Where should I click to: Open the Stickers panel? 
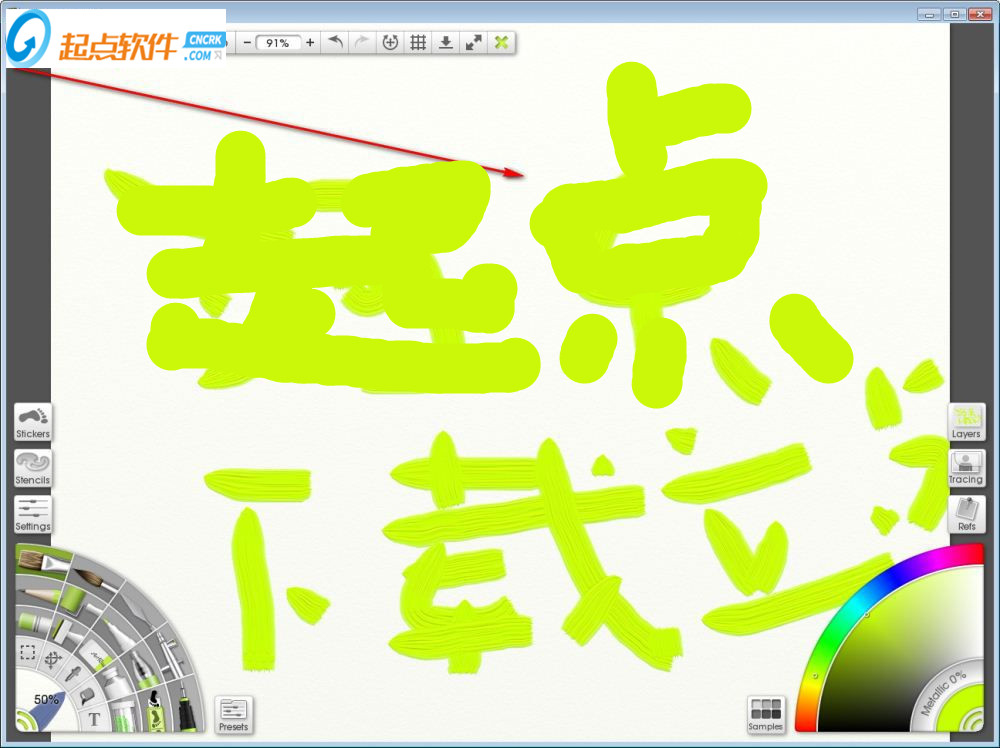click(33, 422)
